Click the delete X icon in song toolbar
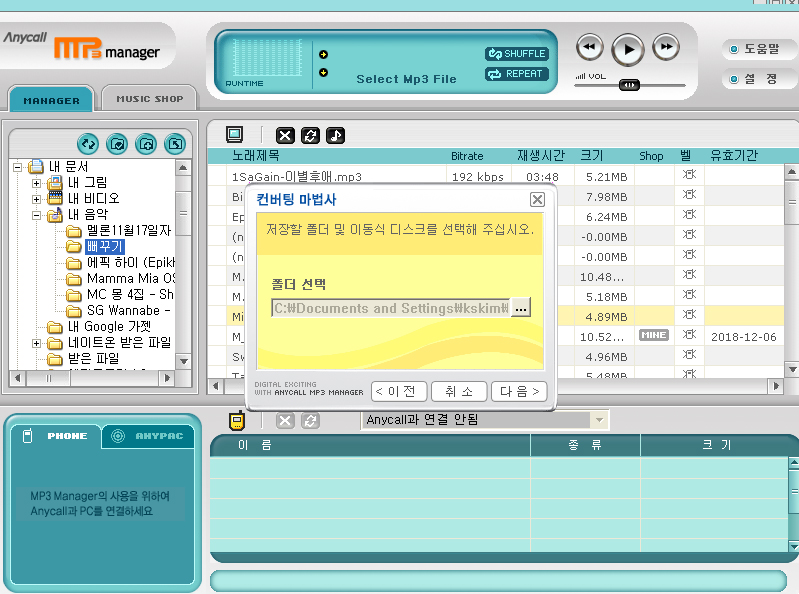The width and height of the screenshot is (799, 594). (285, 136)
